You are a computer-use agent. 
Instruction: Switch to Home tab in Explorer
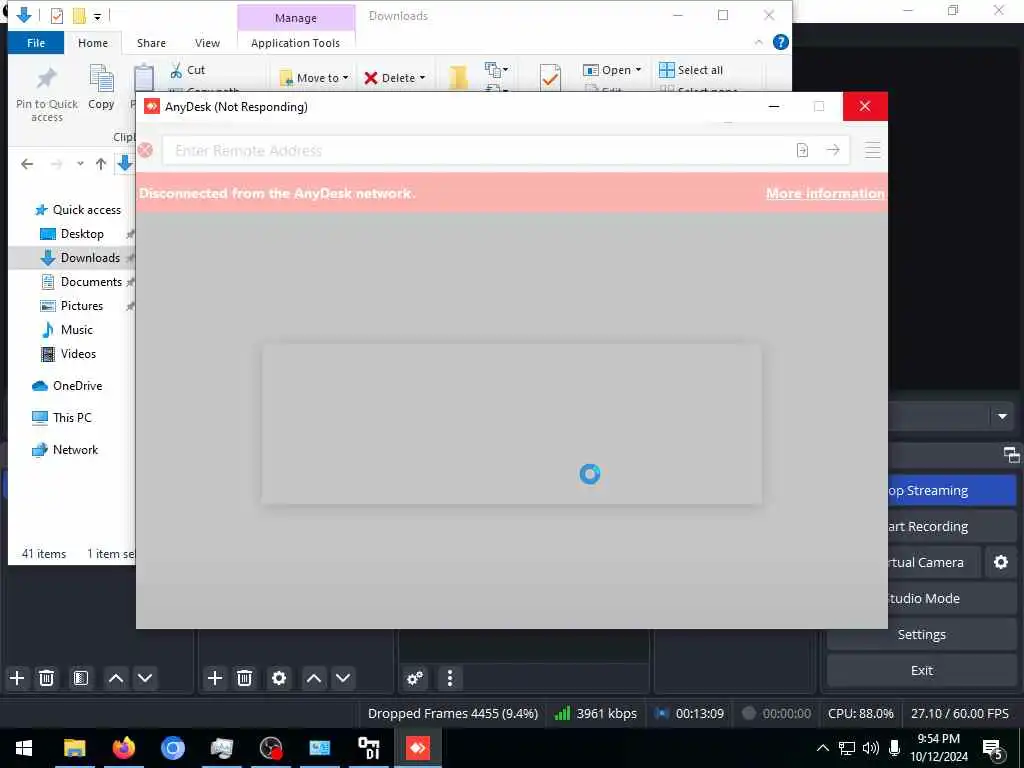tap(93, 43)
